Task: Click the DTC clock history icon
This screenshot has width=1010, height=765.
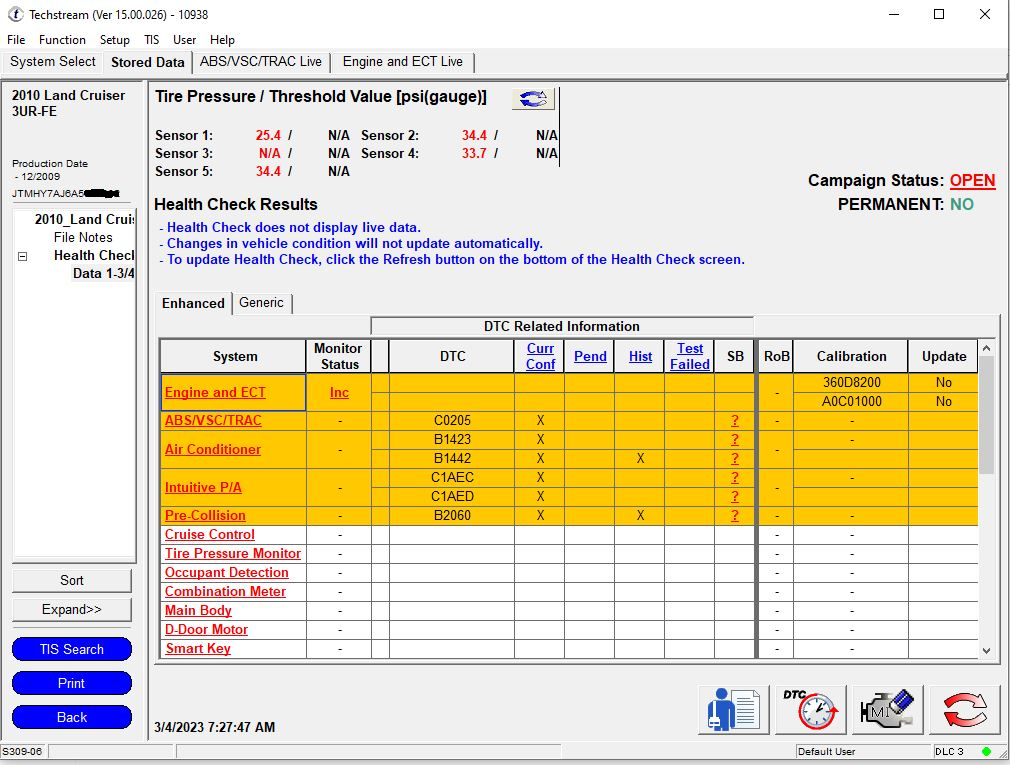Action: coord(811,710)
